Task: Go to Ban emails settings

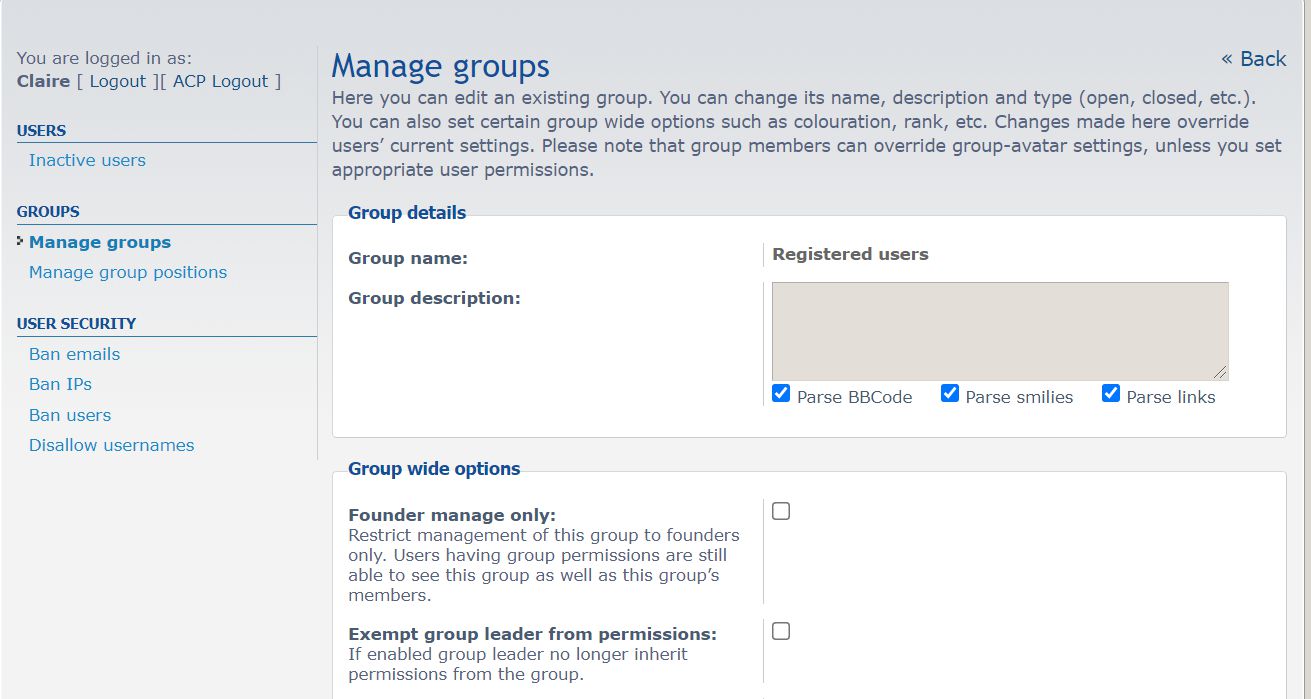Action: 74,354
